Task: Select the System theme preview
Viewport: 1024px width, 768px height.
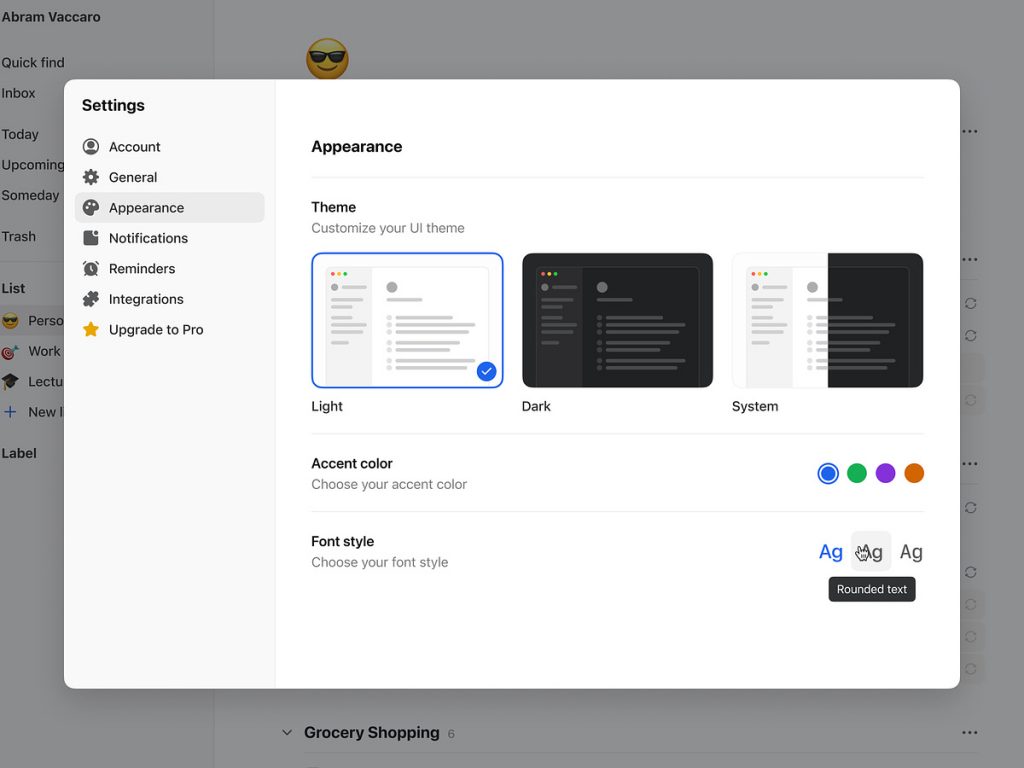Action: pyautogui.click(x=827, y=320)
